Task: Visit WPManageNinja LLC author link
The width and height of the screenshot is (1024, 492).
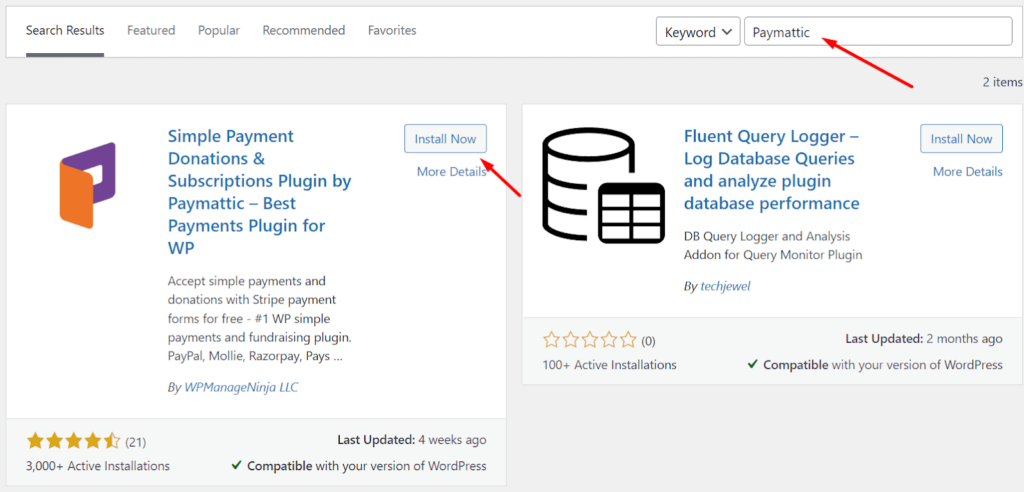Action: 241,387
